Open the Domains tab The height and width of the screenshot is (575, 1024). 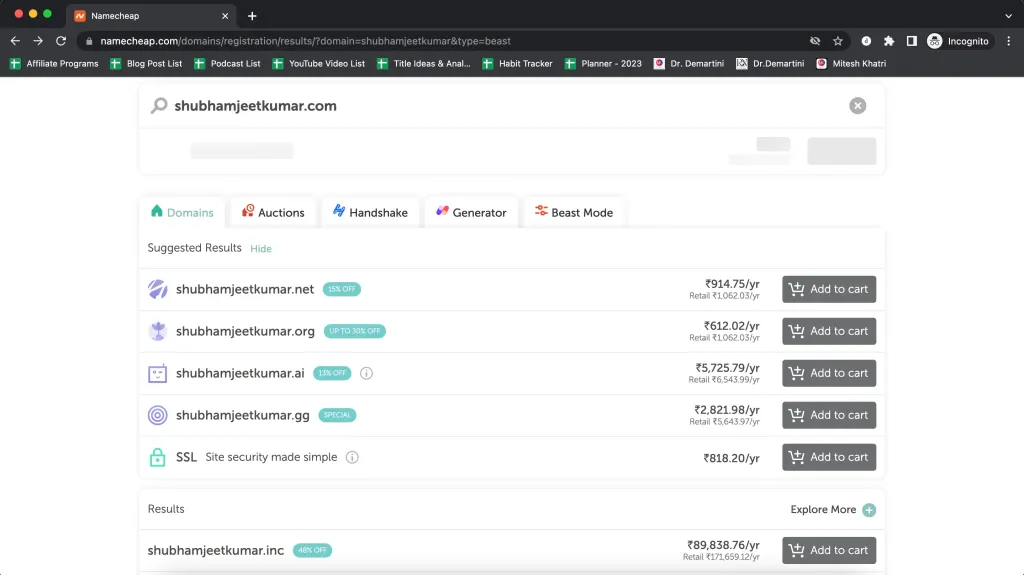[x=182, y=212]
